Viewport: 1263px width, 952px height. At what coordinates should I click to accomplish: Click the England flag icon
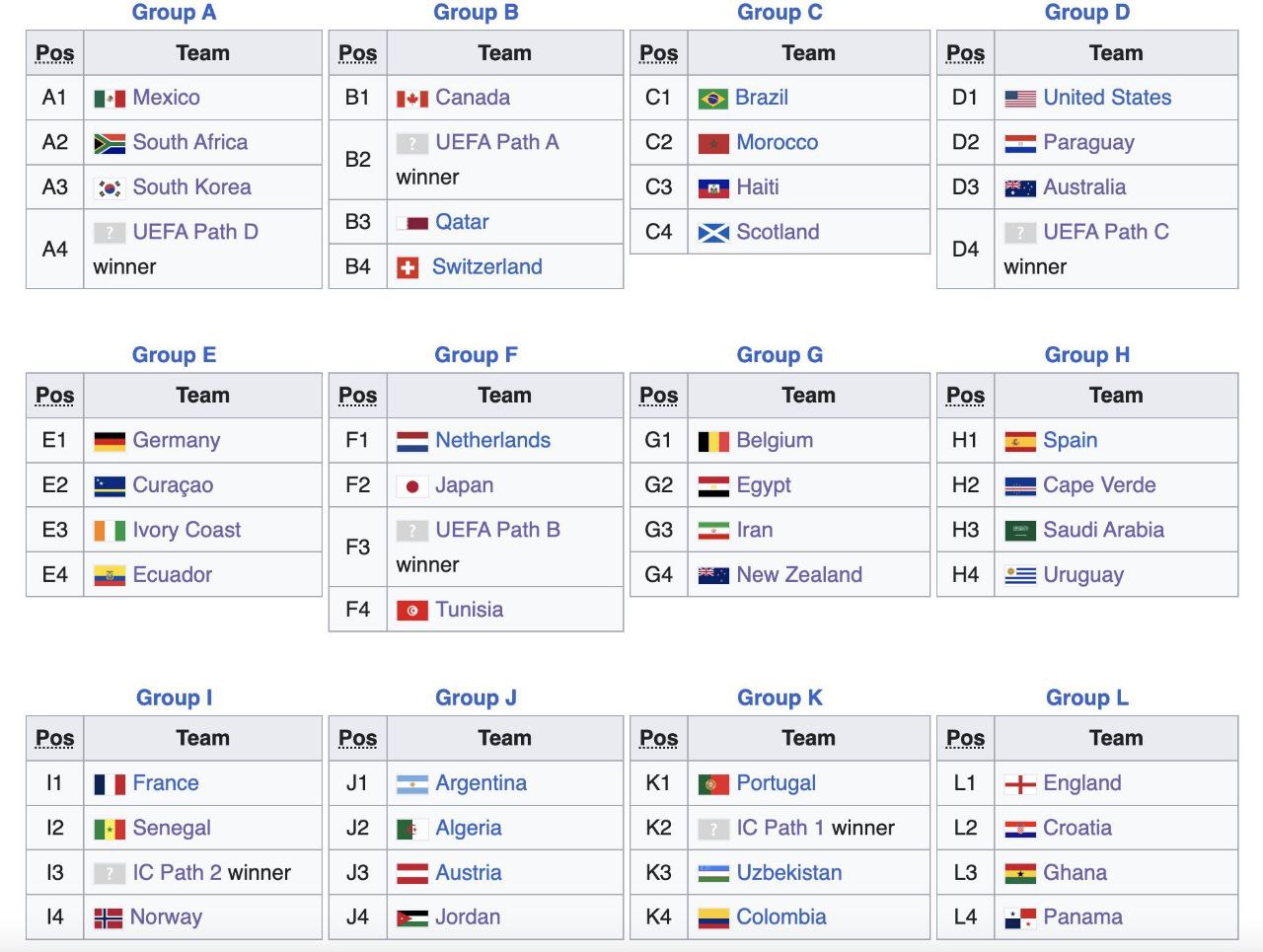(x=1019, y=784)
